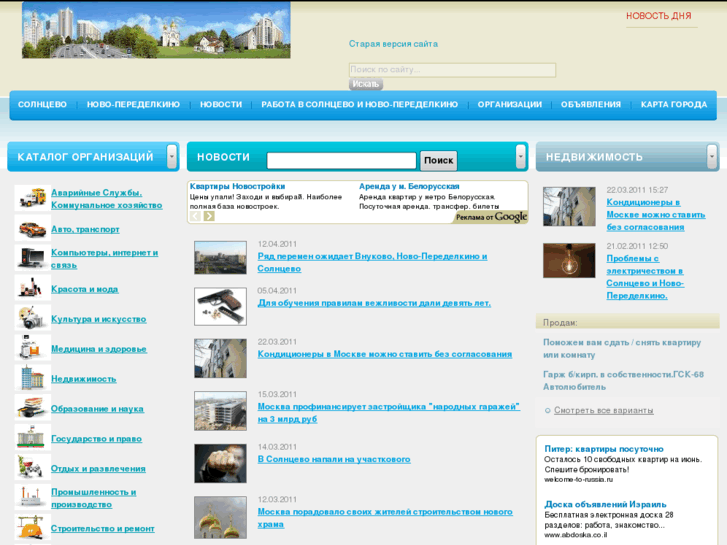The image size is (727, 545).
Task: Focus the Поиск по сайту input field
Action: point(452,70)
